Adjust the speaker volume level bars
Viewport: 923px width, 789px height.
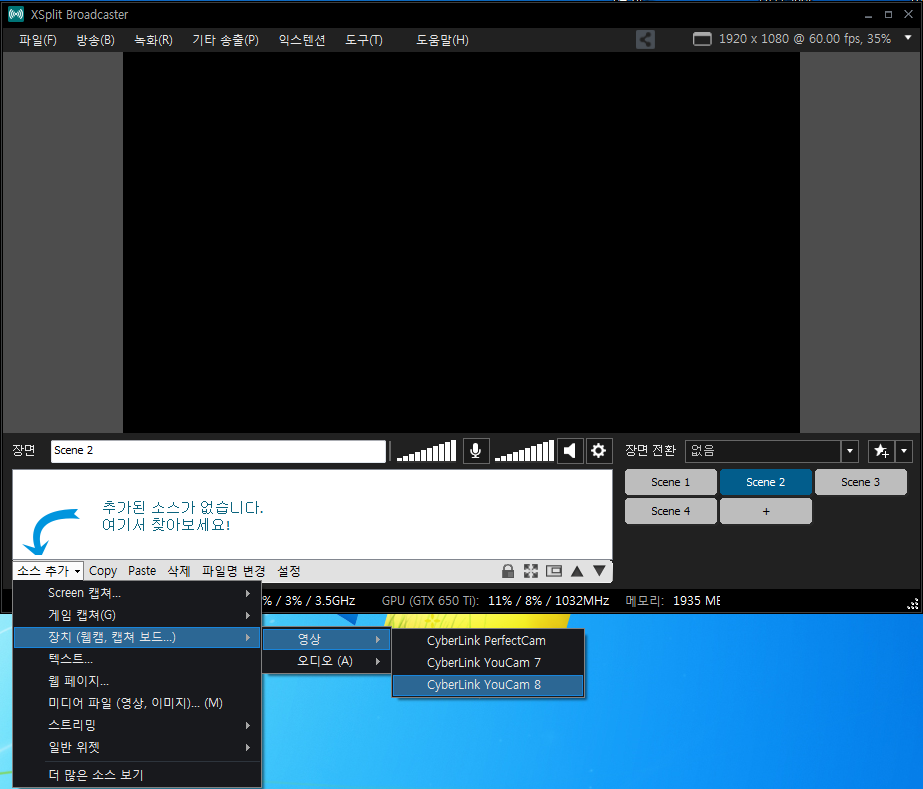[524, 451]
